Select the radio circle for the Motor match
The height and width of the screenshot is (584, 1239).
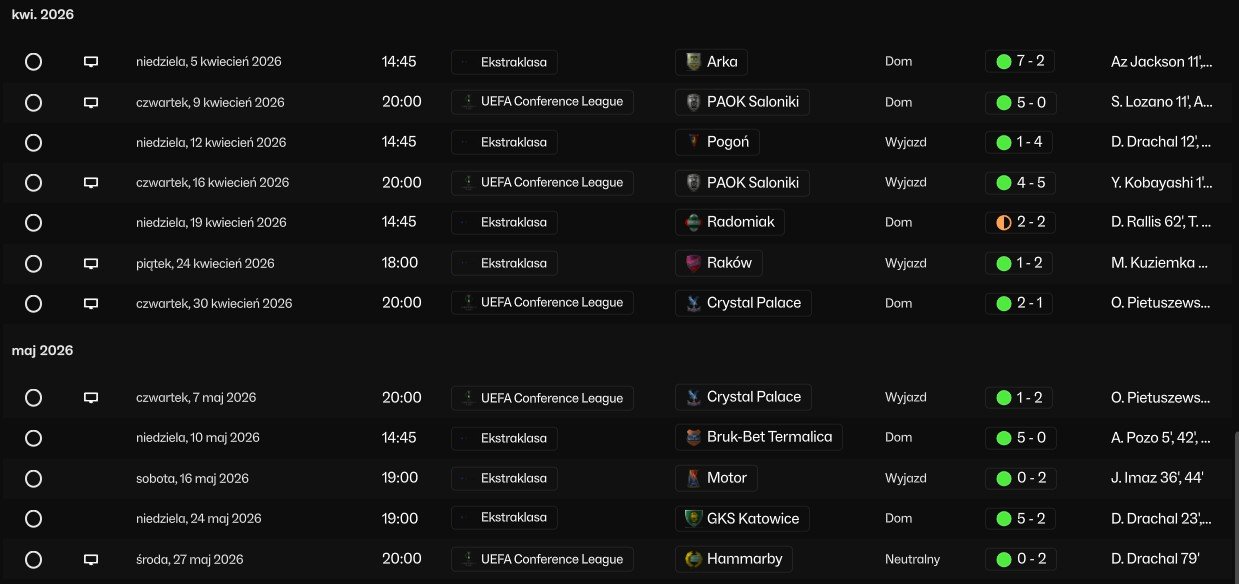33,478
